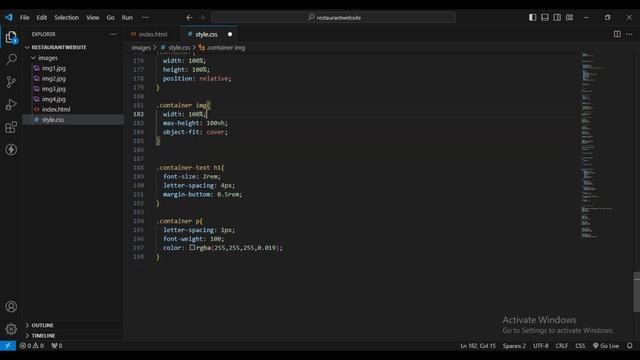Open the Manage gear icon
The height and width of the screenshot is (360, 640).
[x=11, y=329]
